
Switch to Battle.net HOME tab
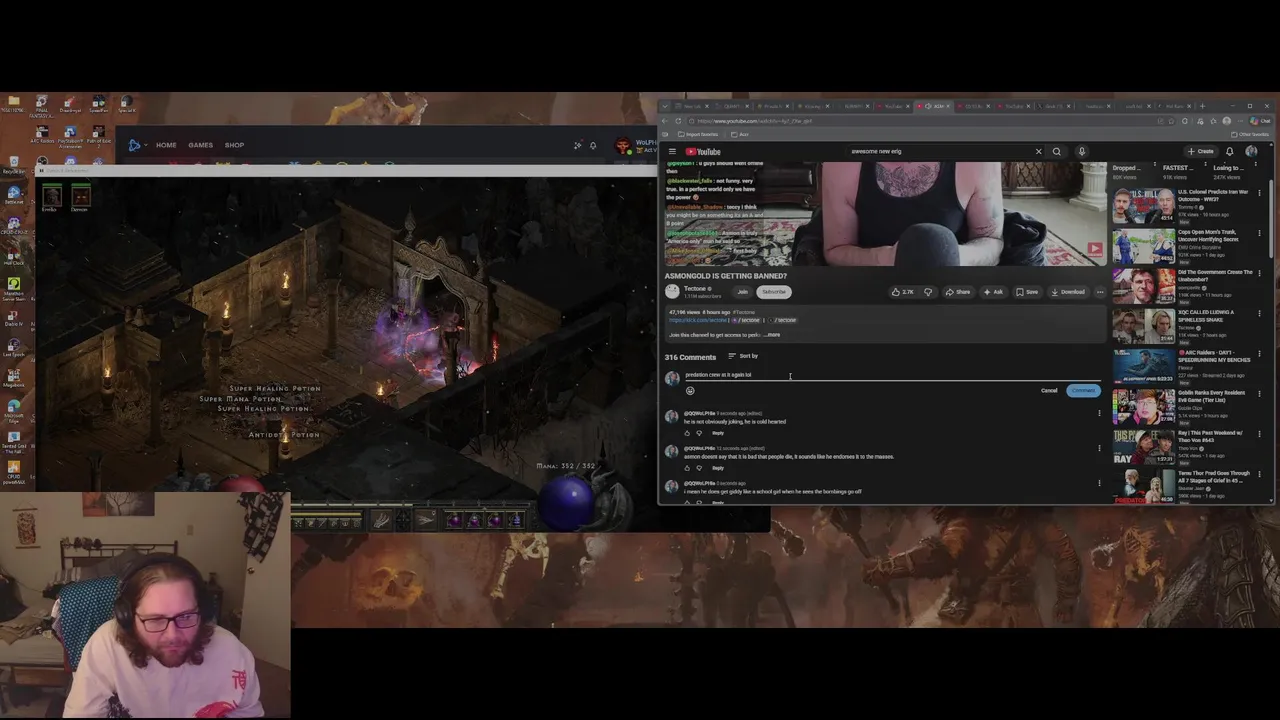(166, 145)
